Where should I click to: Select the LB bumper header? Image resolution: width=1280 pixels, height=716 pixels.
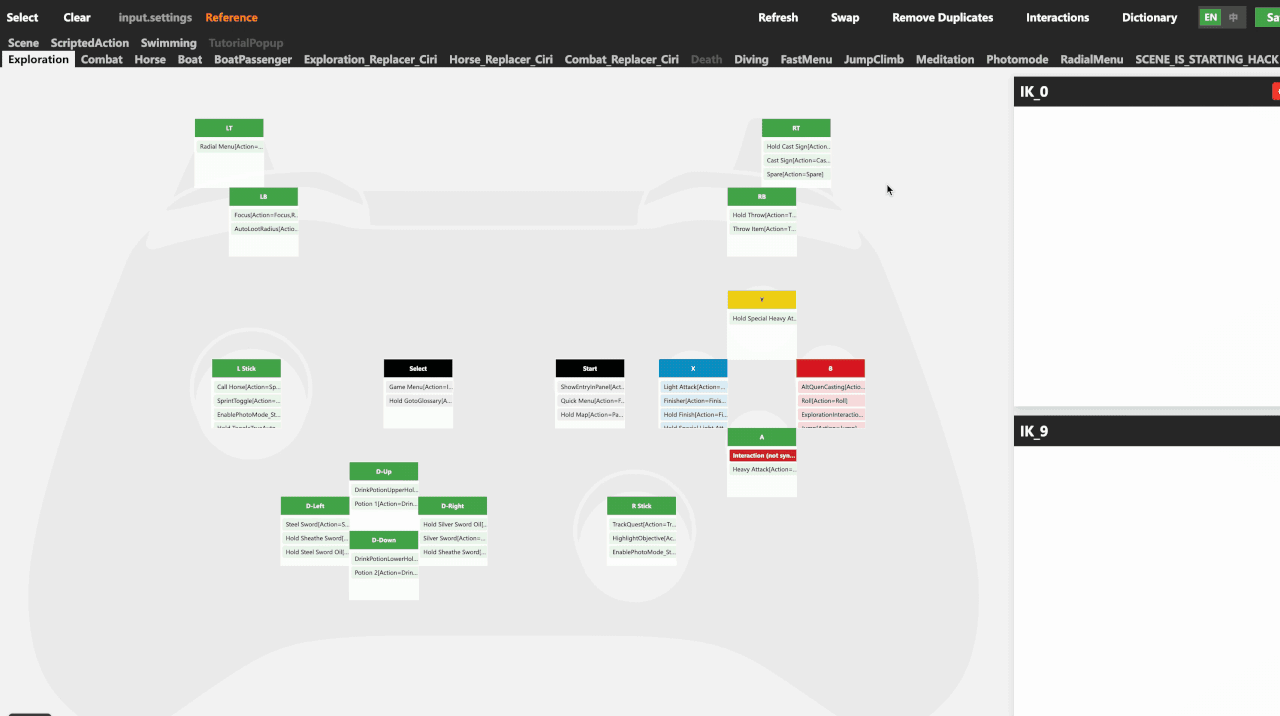pos(264,197)
